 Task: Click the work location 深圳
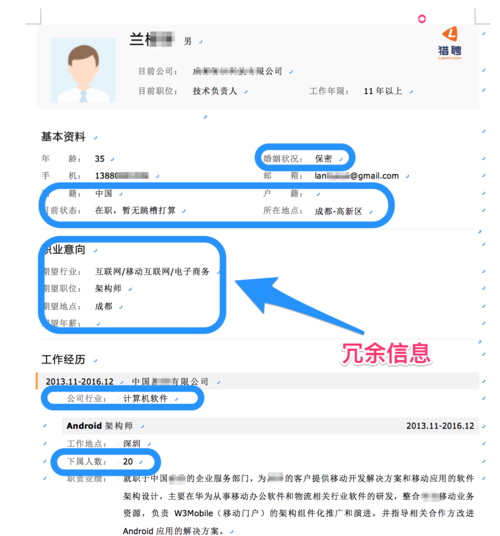tap(132, 444)
